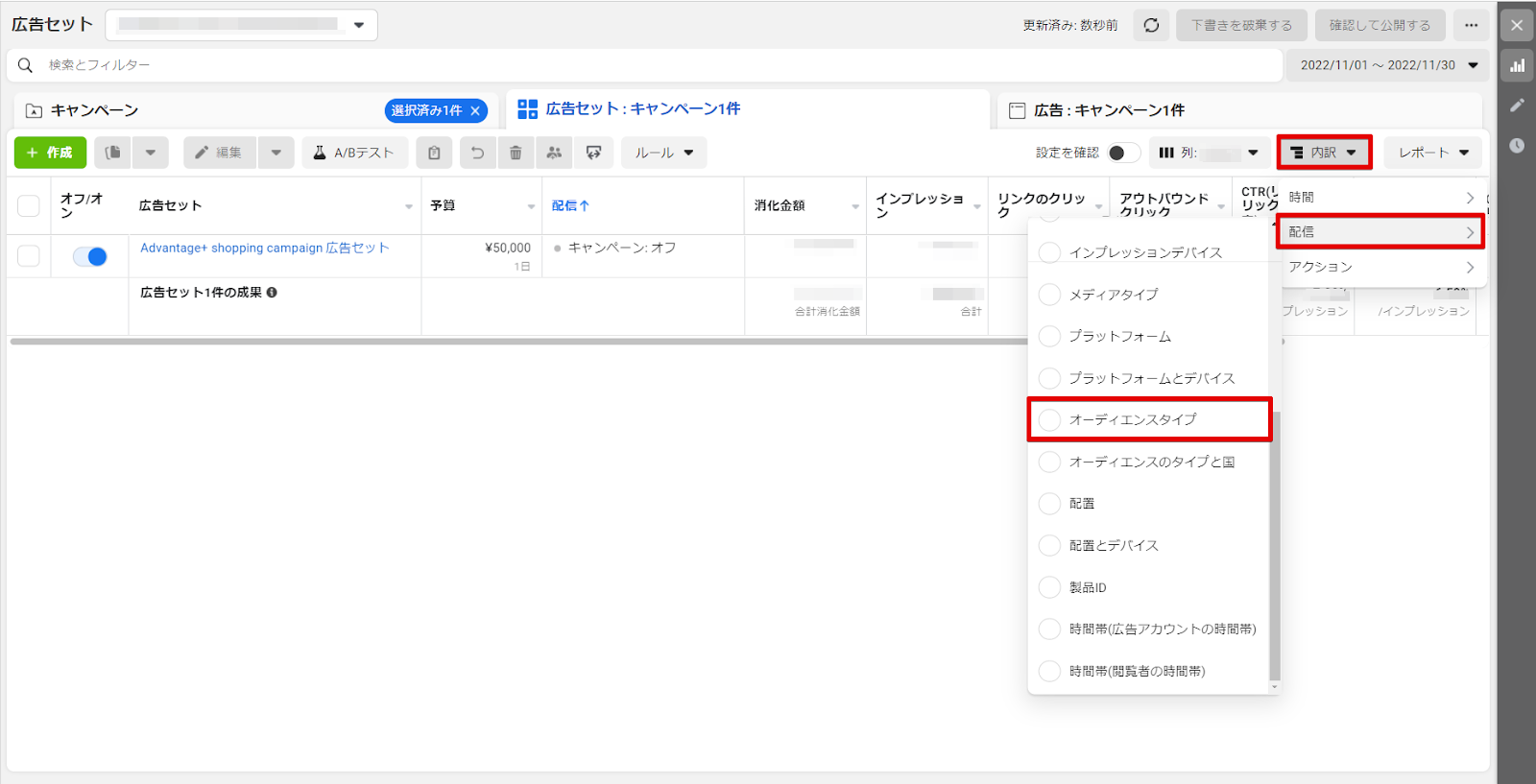Open the bar chart icon in right sidebar
The height and width of the screenshot is (784, 1536).
point(1517,65)
